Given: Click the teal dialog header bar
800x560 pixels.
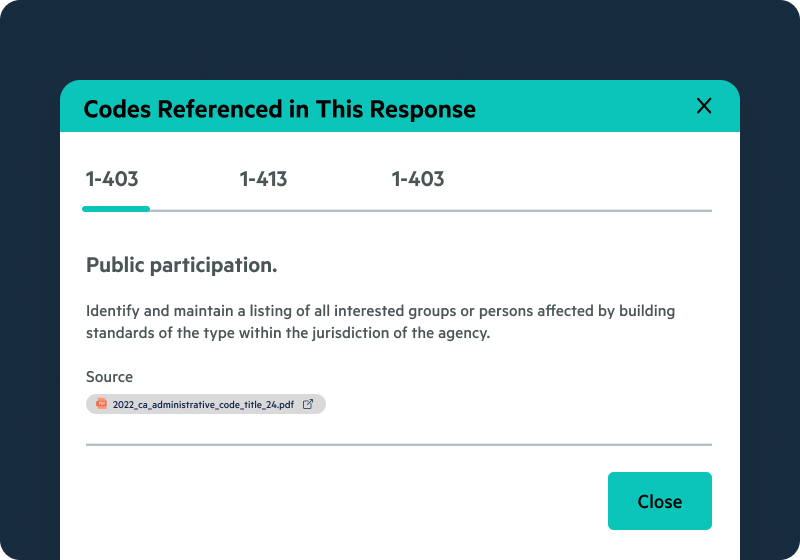Looking at the screenshot, I should click(x=580, y=107).
